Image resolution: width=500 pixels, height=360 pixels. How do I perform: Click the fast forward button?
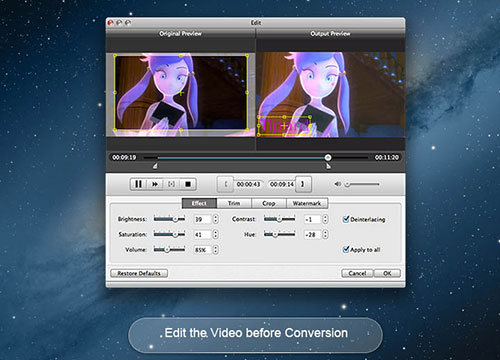tap(155, 184)
